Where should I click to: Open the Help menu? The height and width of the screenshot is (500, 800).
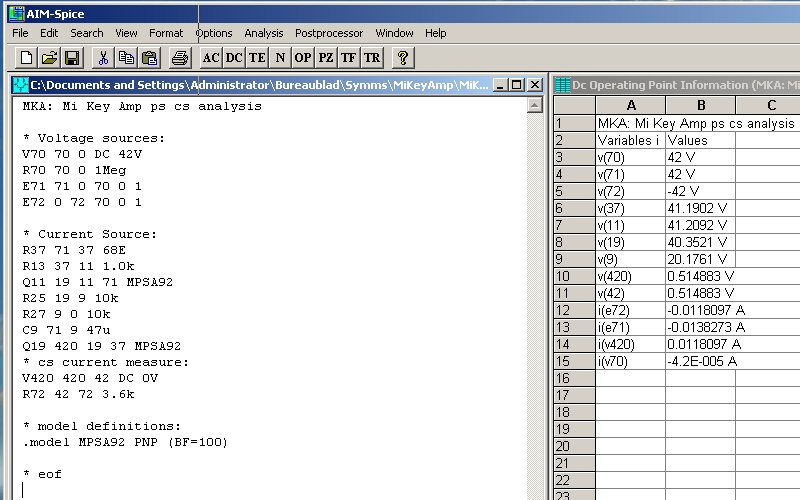(436, 33)
